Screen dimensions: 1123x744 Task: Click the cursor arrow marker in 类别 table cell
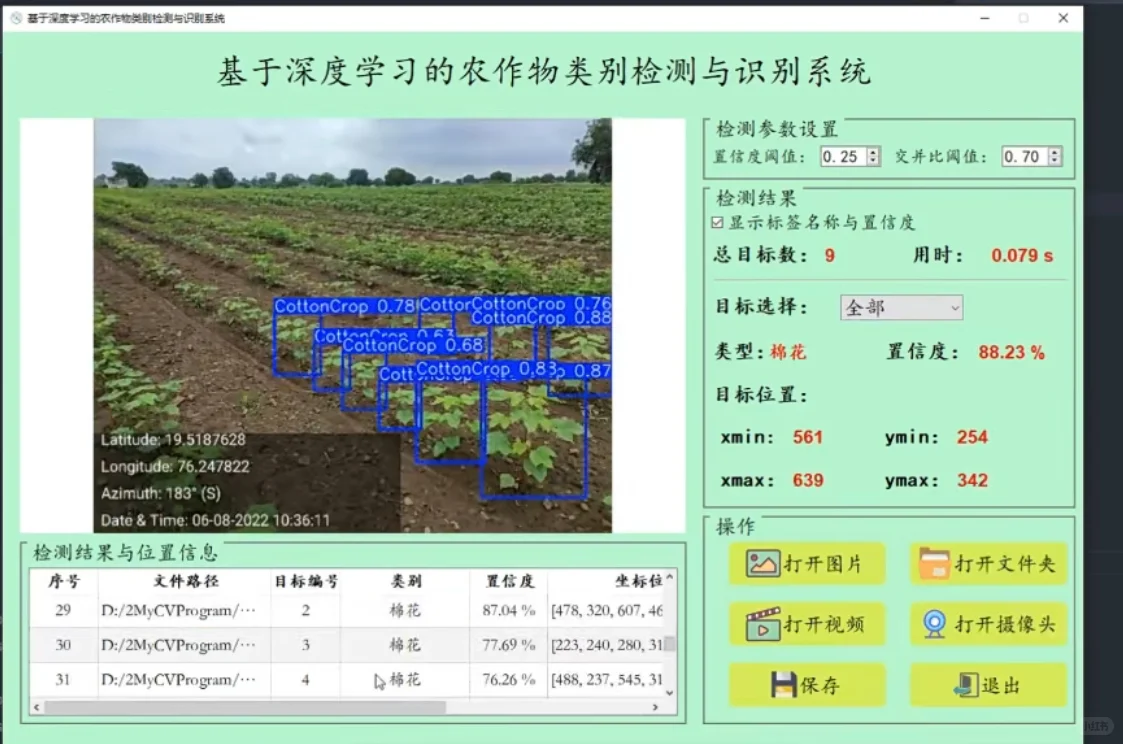pyautogui.click(x=378, y=681)
